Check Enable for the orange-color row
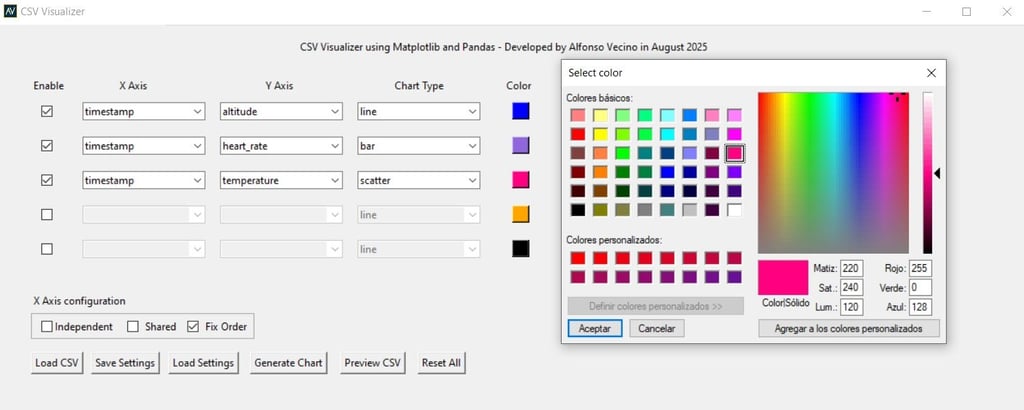The height and width of the screenshot is (410, 1024). coord(47,215)
